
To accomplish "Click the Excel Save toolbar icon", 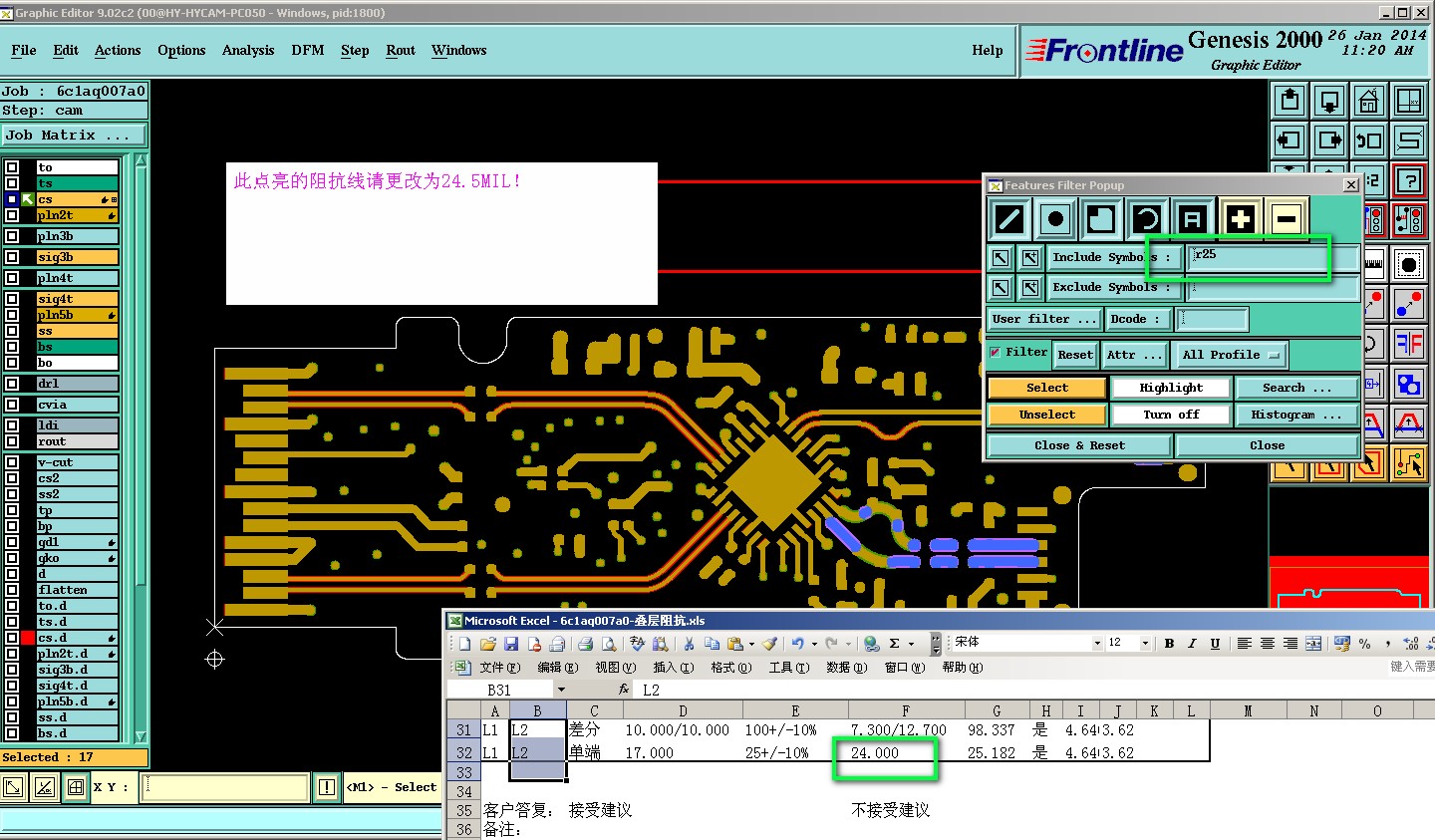I will pos(511,644).
